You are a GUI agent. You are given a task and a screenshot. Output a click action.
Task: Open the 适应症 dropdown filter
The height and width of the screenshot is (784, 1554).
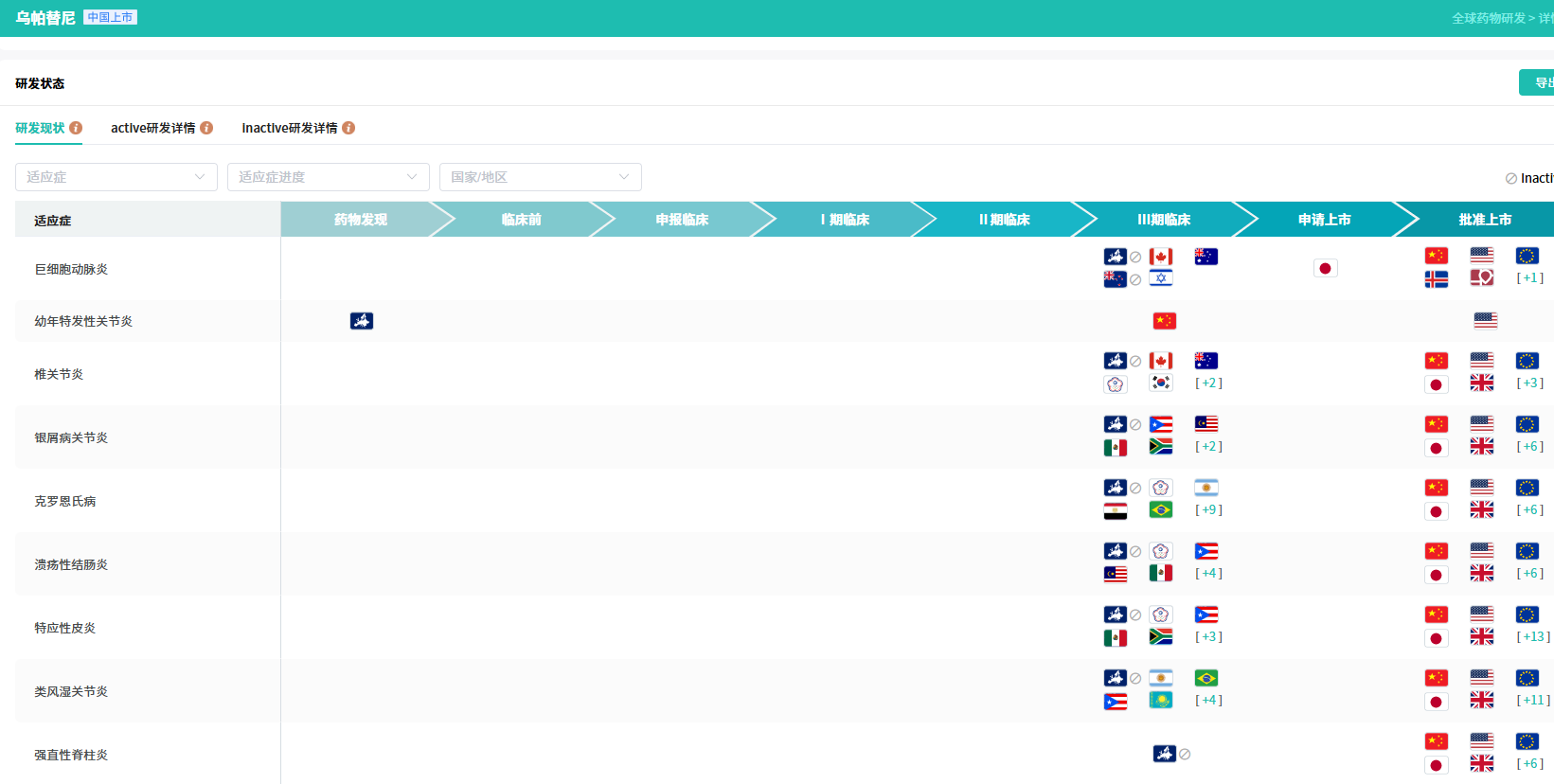click(x=116, y=177)
